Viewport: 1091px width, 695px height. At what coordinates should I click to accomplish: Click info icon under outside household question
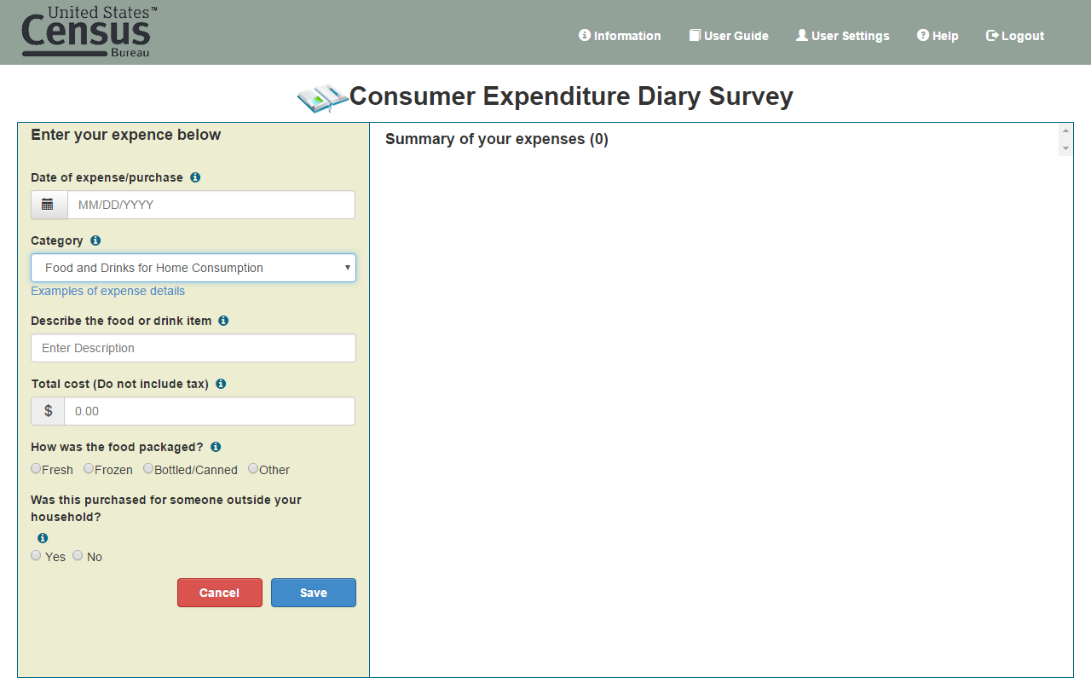click(42, 538)
